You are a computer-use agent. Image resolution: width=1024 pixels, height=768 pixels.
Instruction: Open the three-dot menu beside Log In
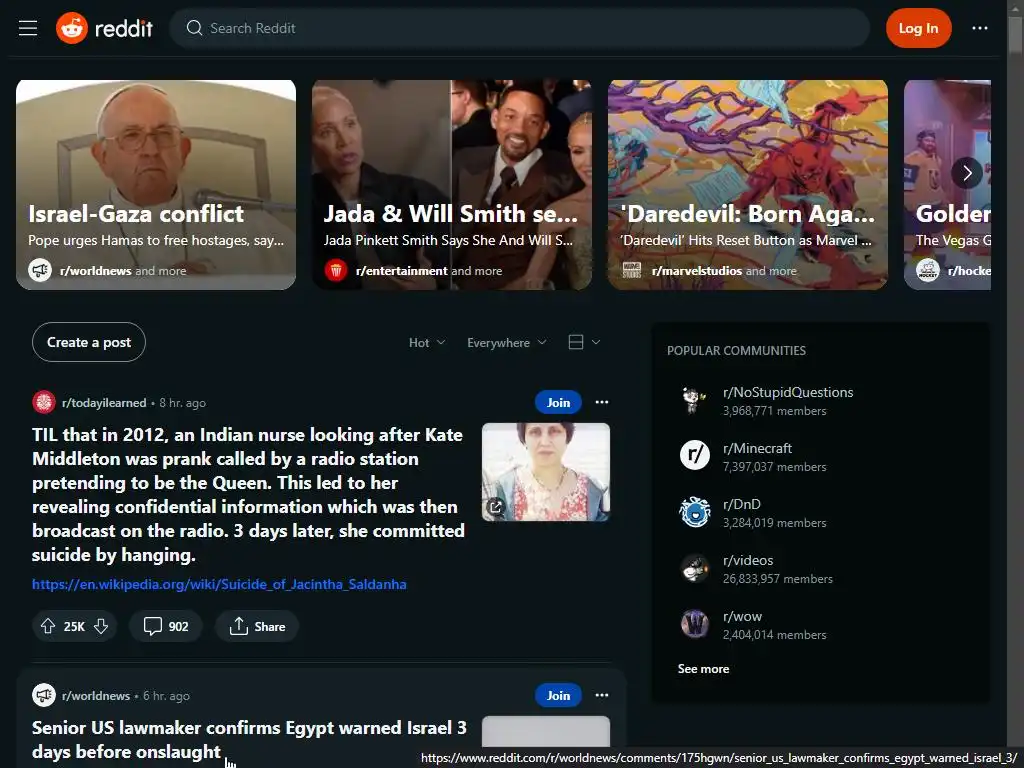click(980, 28)
